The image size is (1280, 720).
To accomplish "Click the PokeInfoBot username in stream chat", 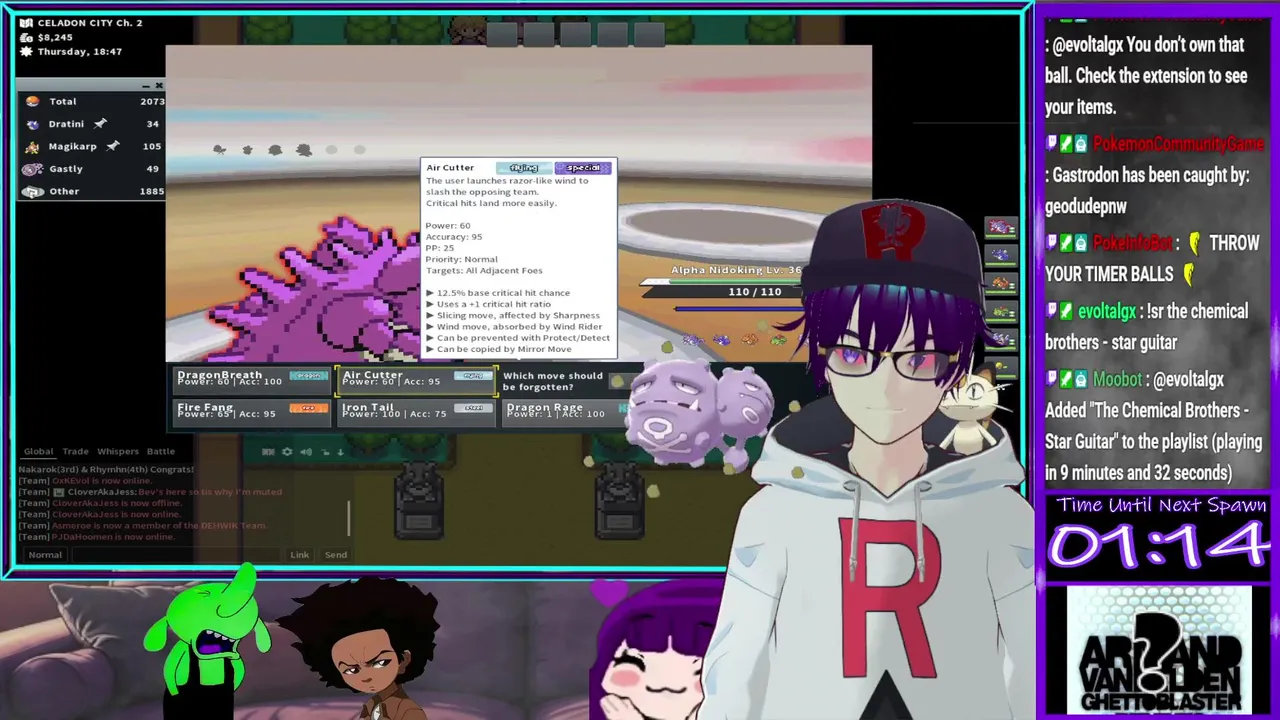I will point(1134,243).
